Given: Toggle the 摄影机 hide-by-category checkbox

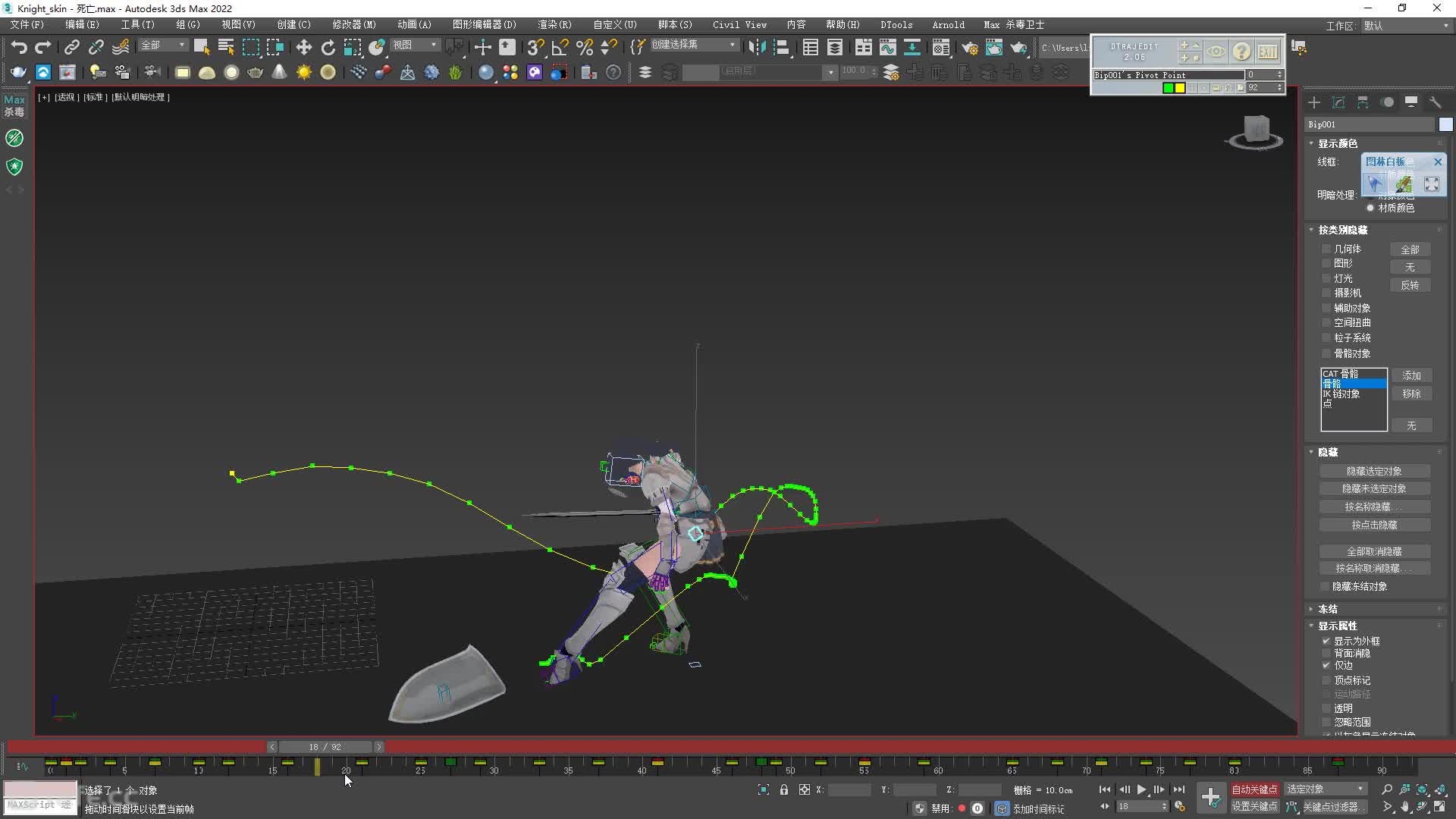Looking at the screenshot, I should (1326, 293).
